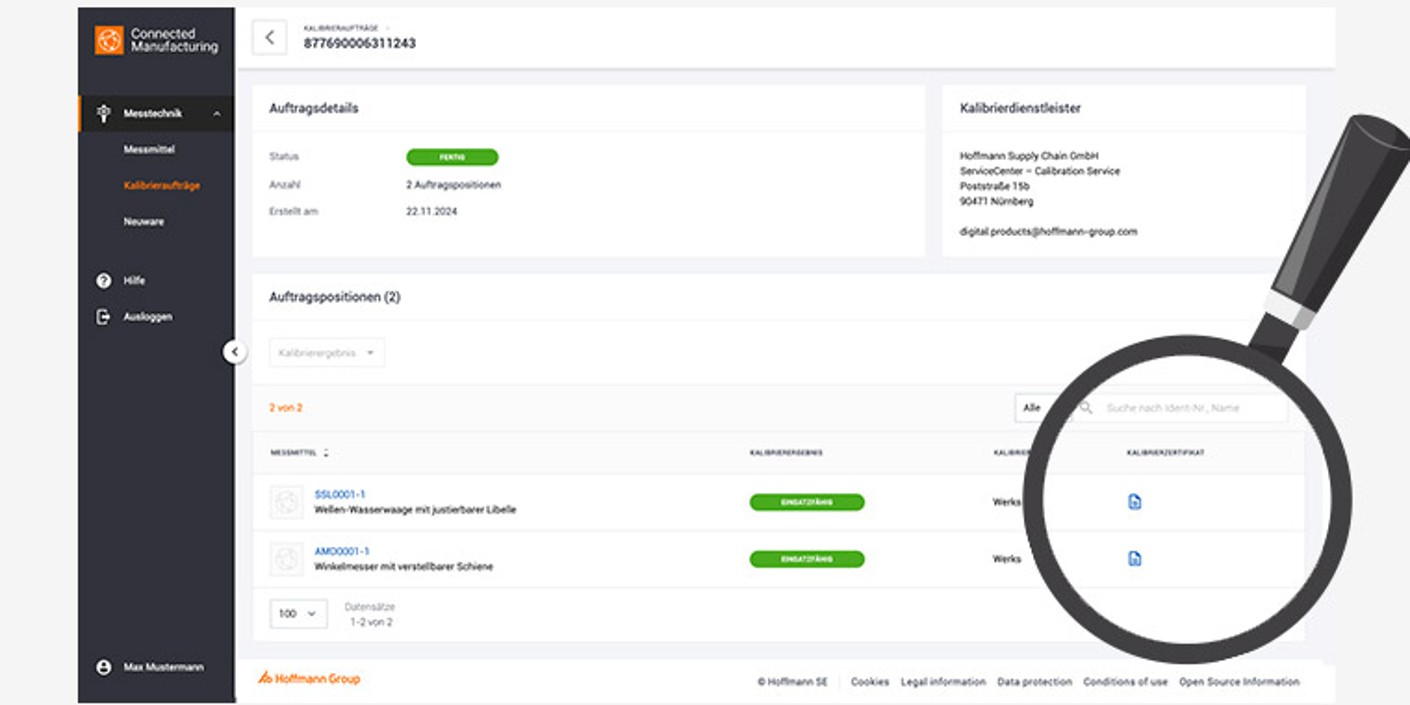Open the 100 Datensätze page size dropdown
The height and width of the screenshot is (705, 1410).
[297, 613]
